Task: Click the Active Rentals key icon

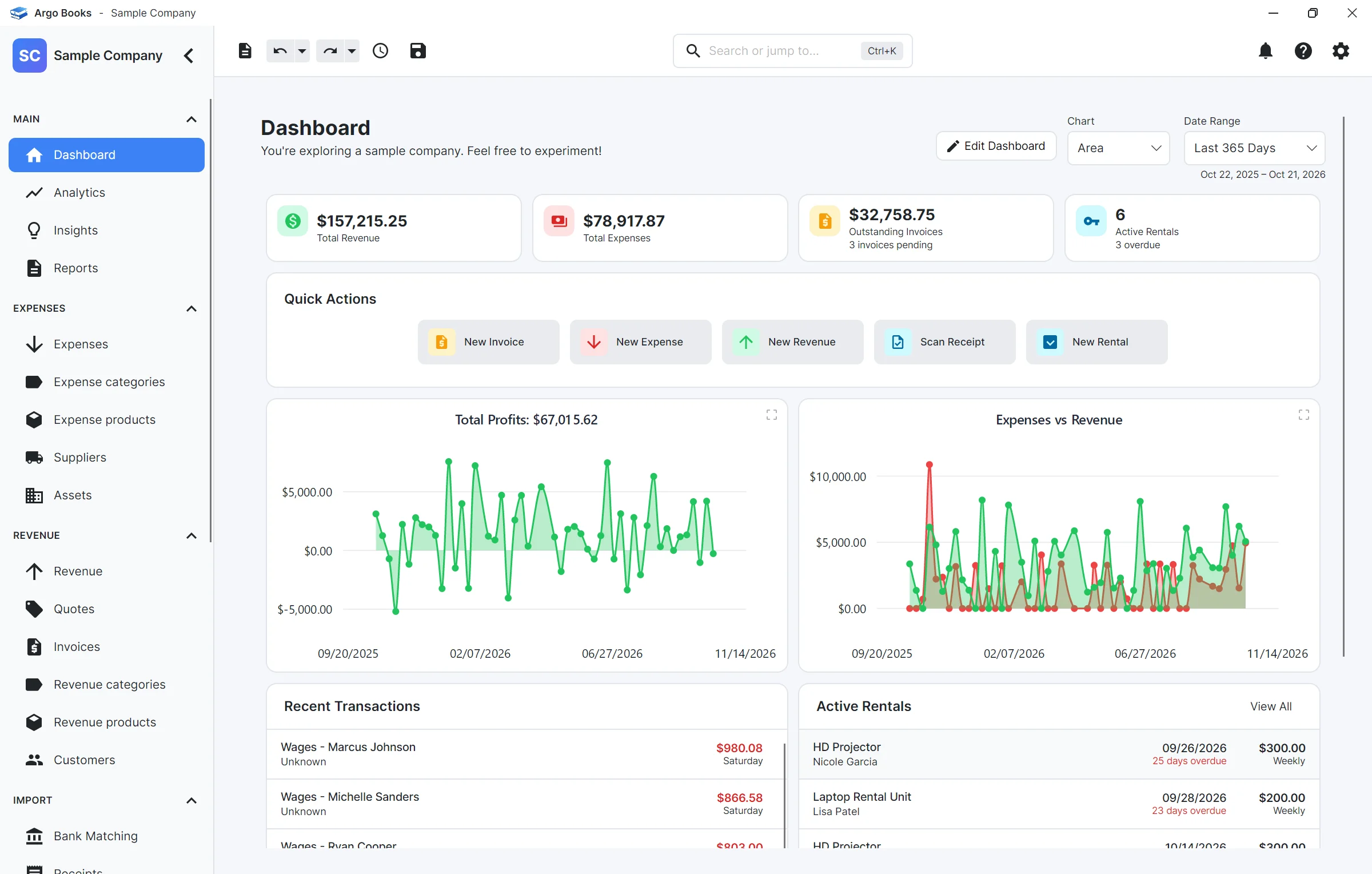Action: (1091, 221)
